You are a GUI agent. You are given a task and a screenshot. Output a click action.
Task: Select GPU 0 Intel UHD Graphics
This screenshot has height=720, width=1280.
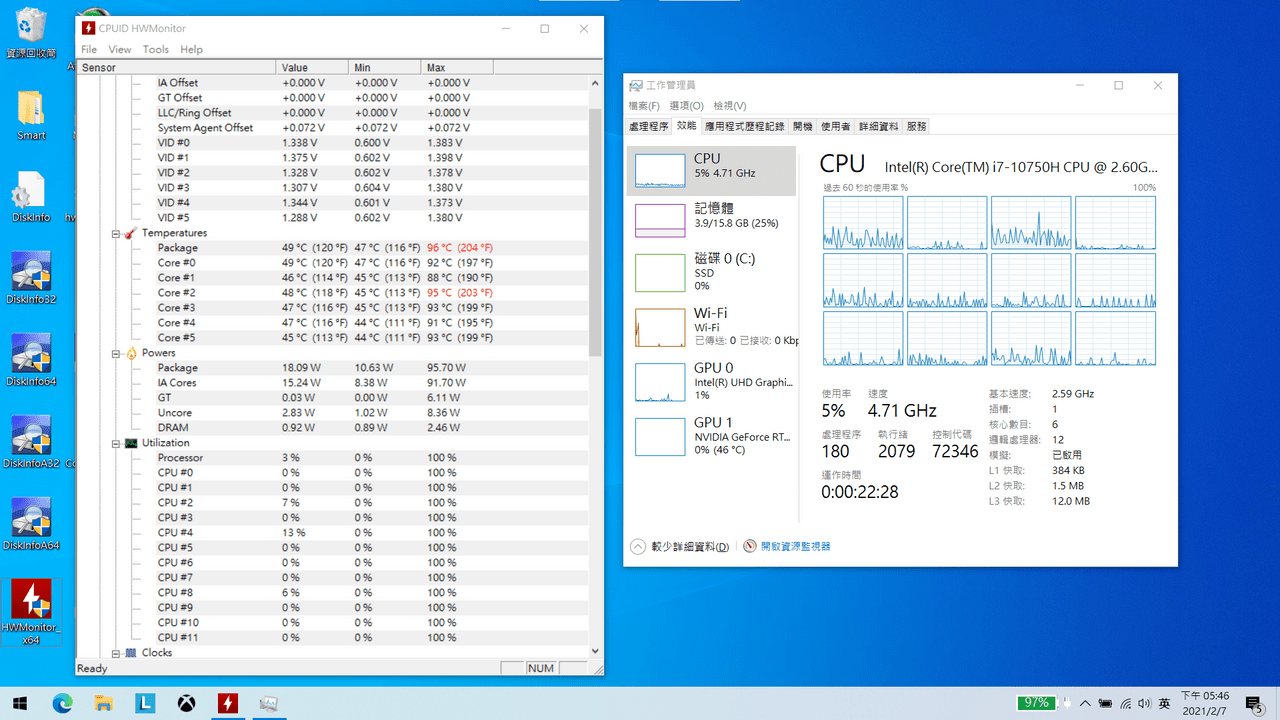pos(712,381)
